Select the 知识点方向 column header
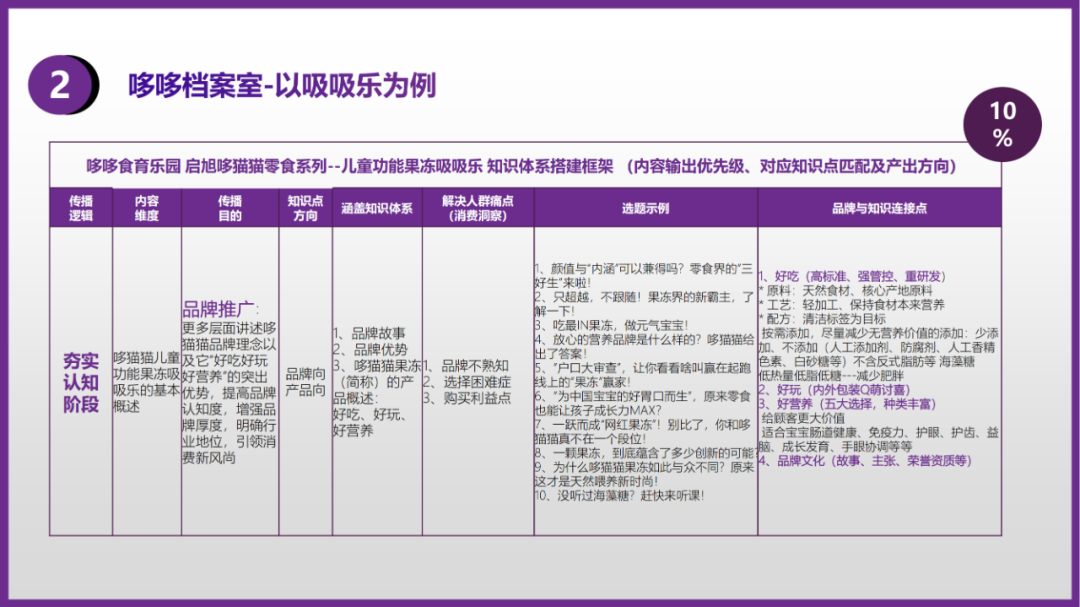Screen dimensions: 1080x607 coord(305,208)
